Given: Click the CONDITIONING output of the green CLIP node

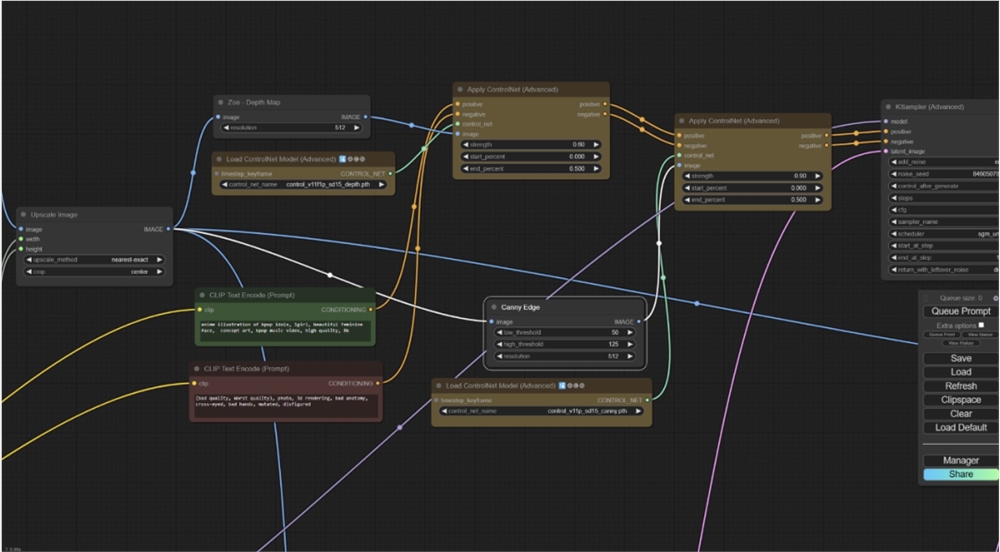Looking at the screenshot, I should [x=371, y=309].
